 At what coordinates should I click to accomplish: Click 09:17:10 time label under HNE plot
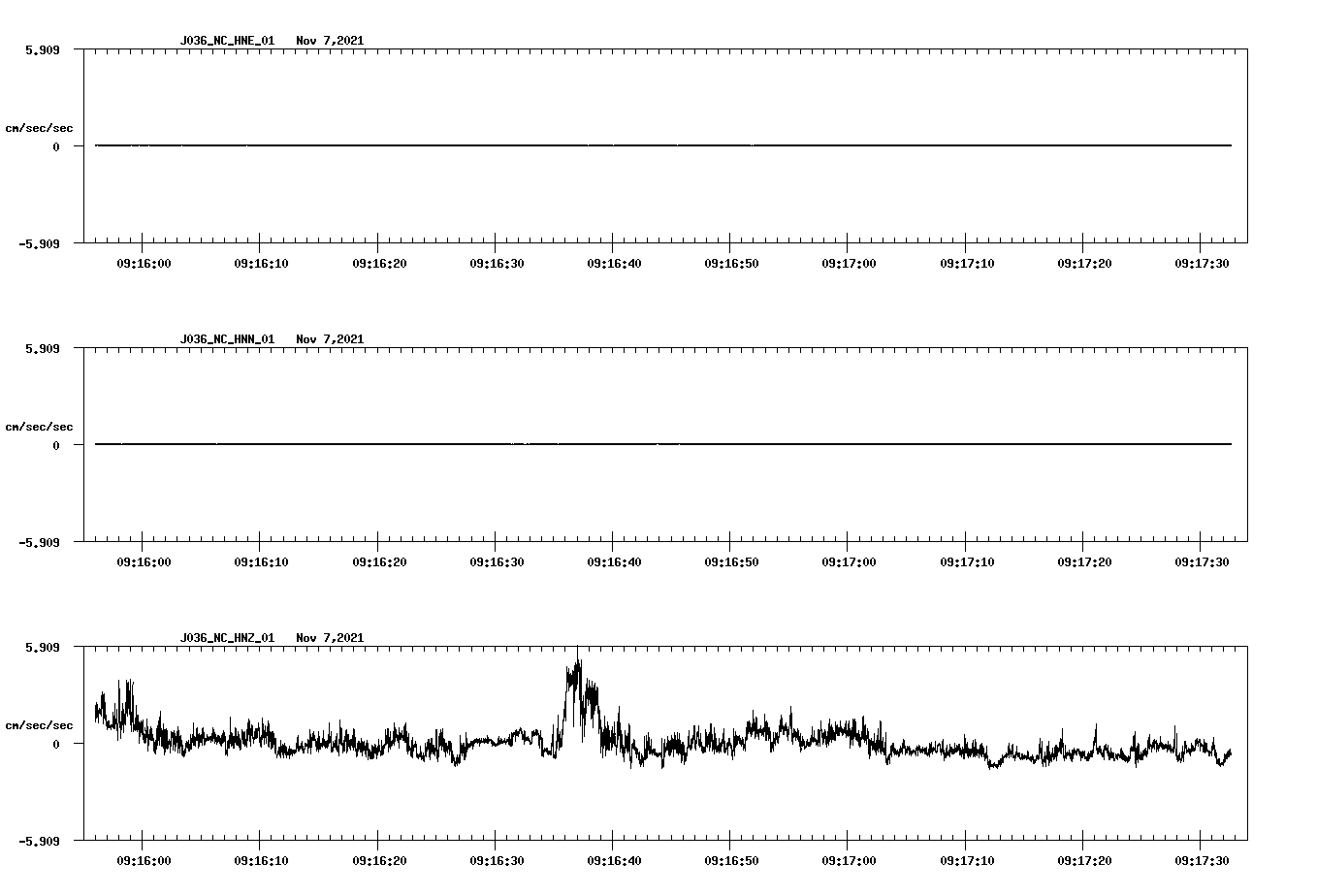click(967, 264)
